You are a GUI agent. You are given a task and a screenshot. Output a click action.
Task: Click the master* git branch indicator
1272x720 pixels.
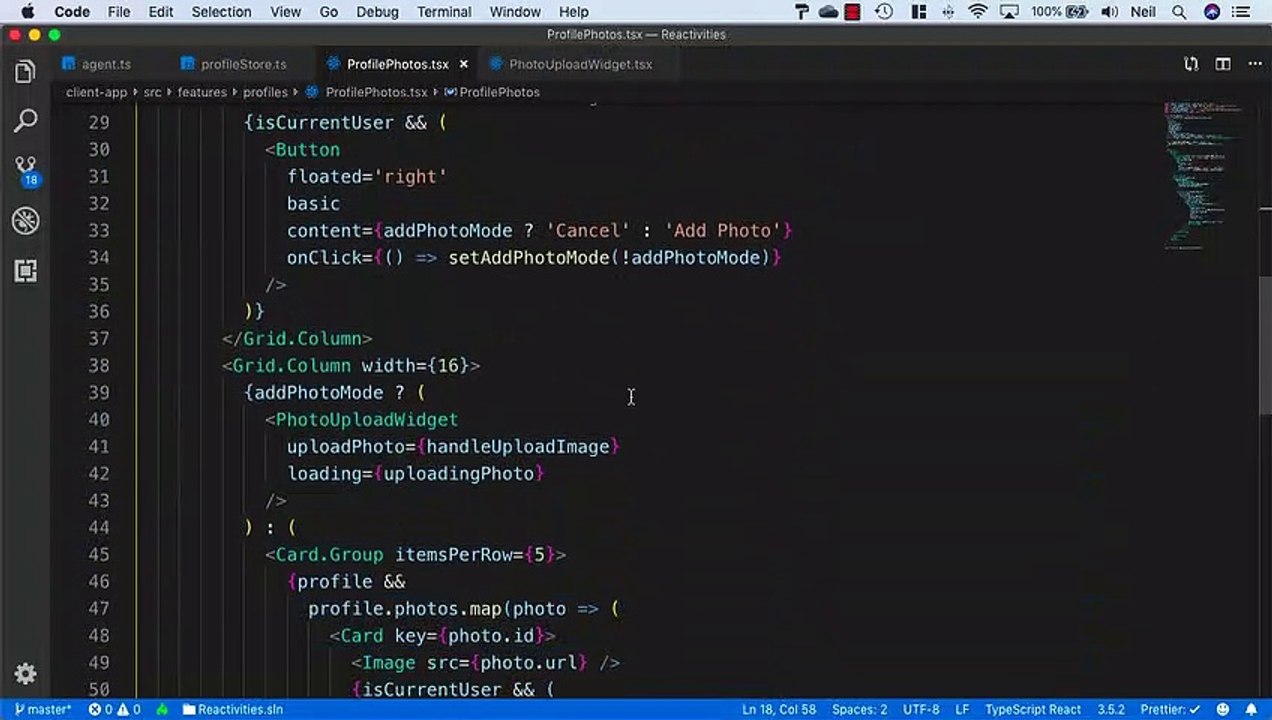click(x=43, y=709)
